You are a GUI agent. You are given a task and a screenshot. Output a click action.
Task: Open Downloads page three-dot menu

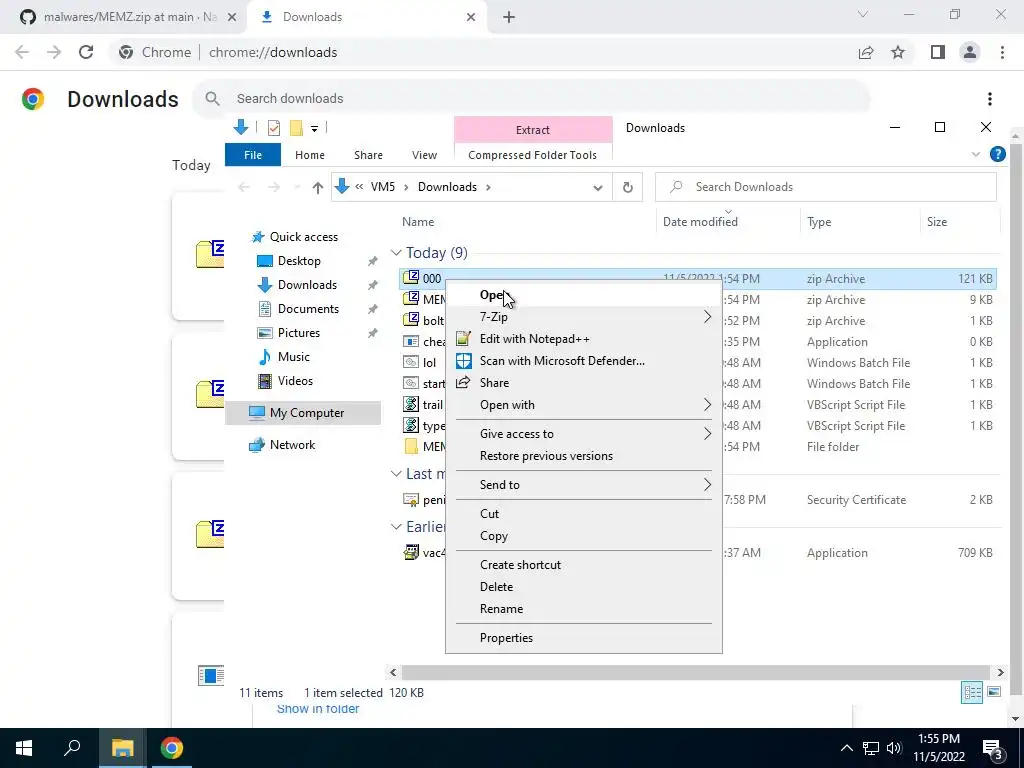[x=990, y=99]
